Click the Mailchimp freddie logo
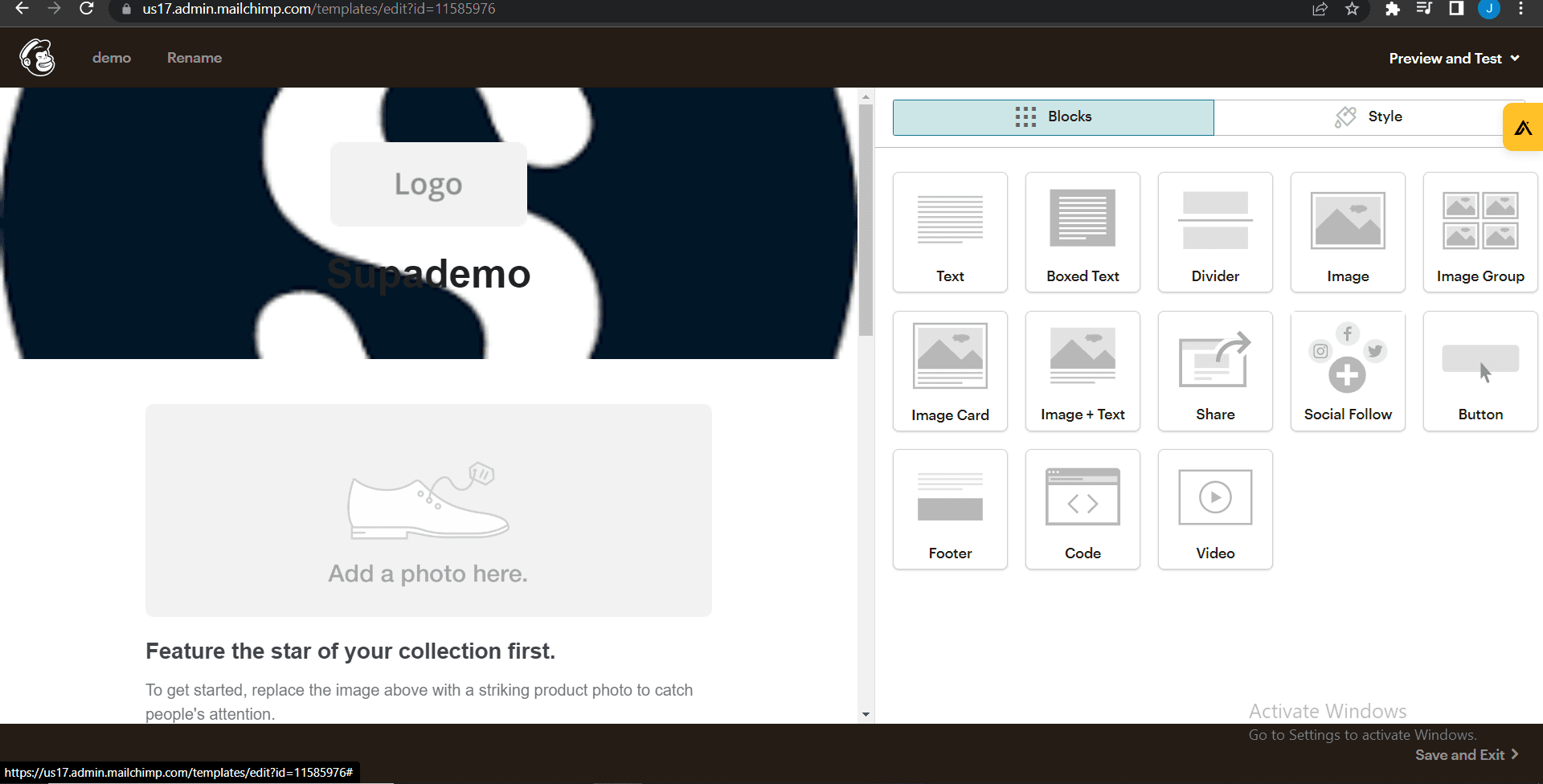Viewport: 1543px width, 784px height. (x=36, y=57)
